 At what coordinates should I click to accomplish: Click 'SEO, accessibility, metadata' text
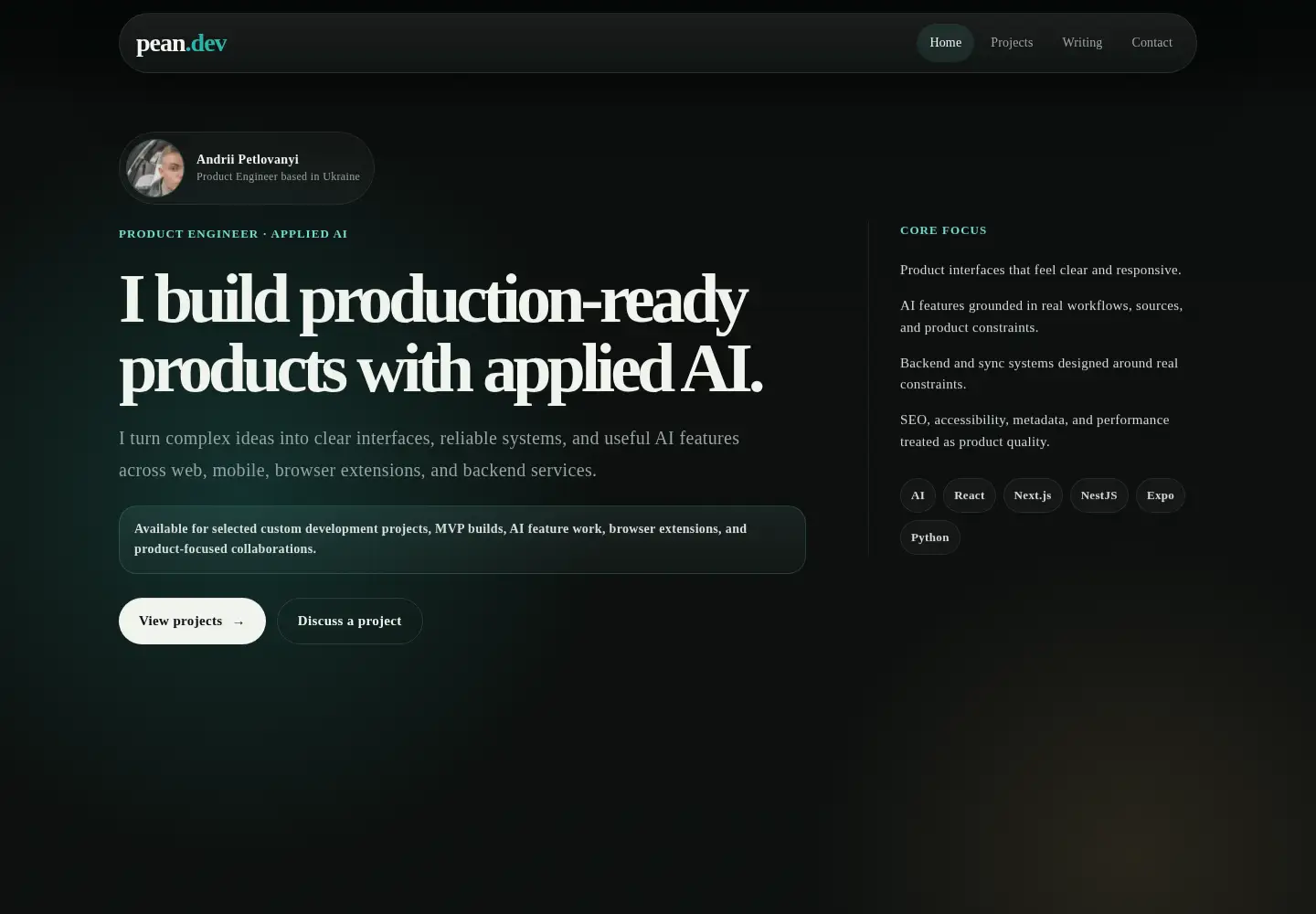click(1035, 430)
